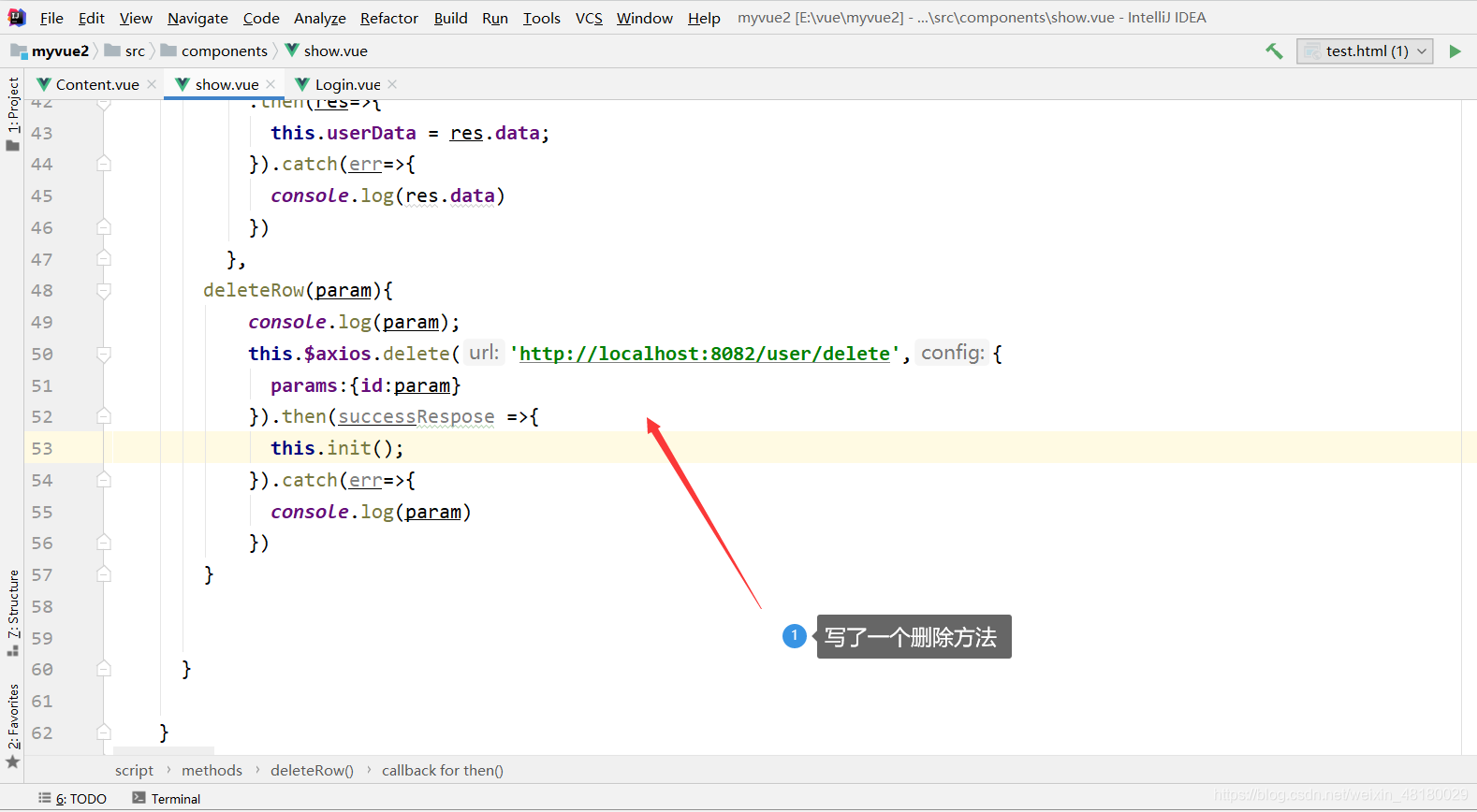Open the File menu

[x=51, y=18]
